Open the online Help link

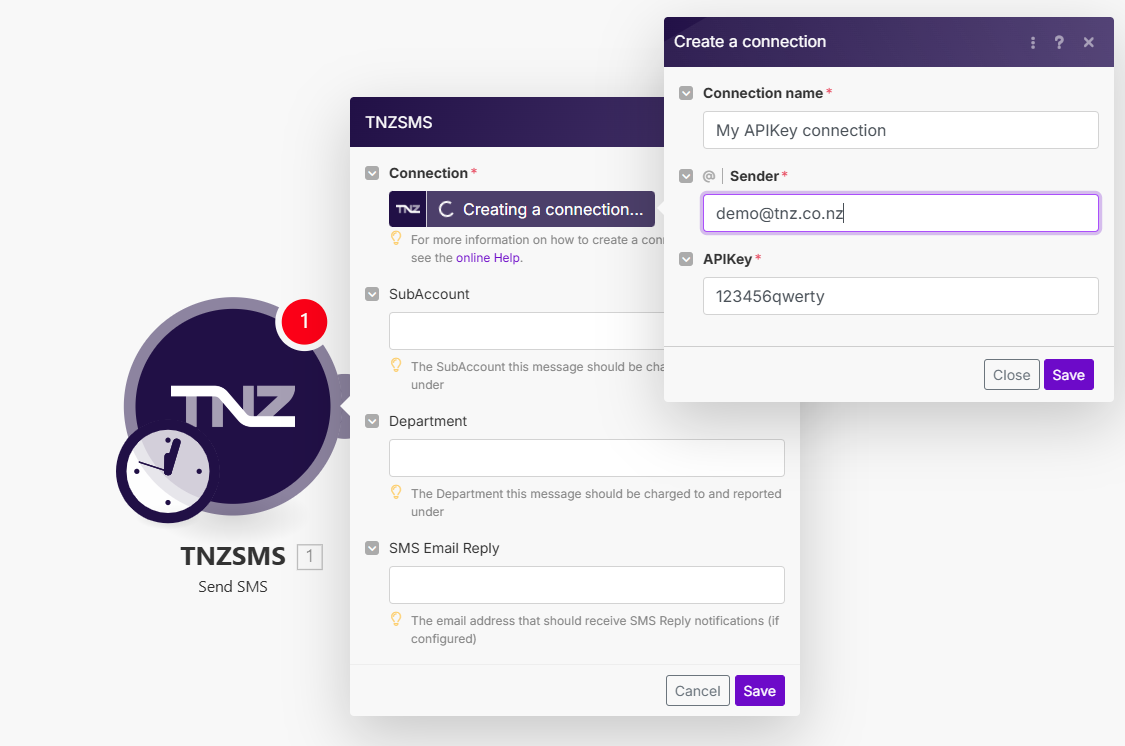pos(488,257)
